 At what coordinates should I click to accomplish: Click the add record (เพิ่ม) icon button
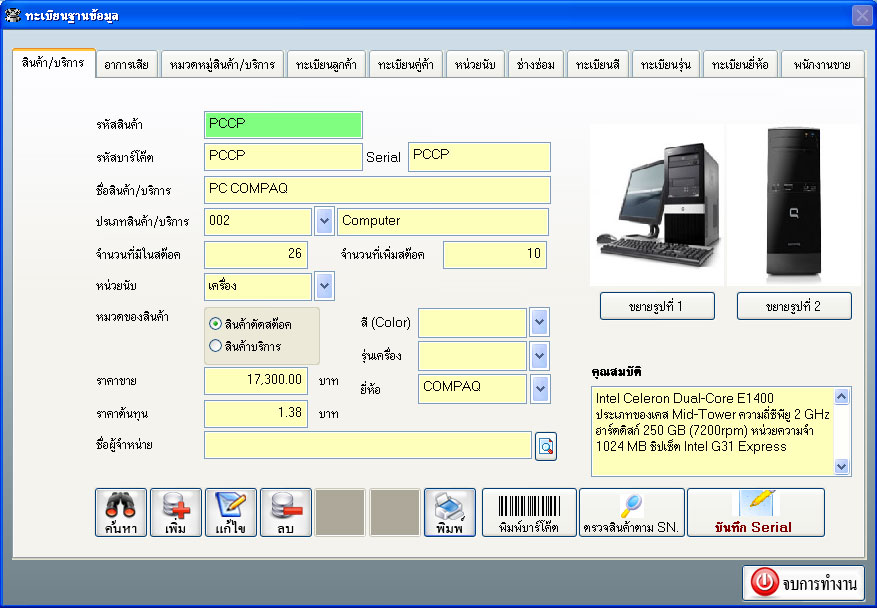[x=176, y=513]
